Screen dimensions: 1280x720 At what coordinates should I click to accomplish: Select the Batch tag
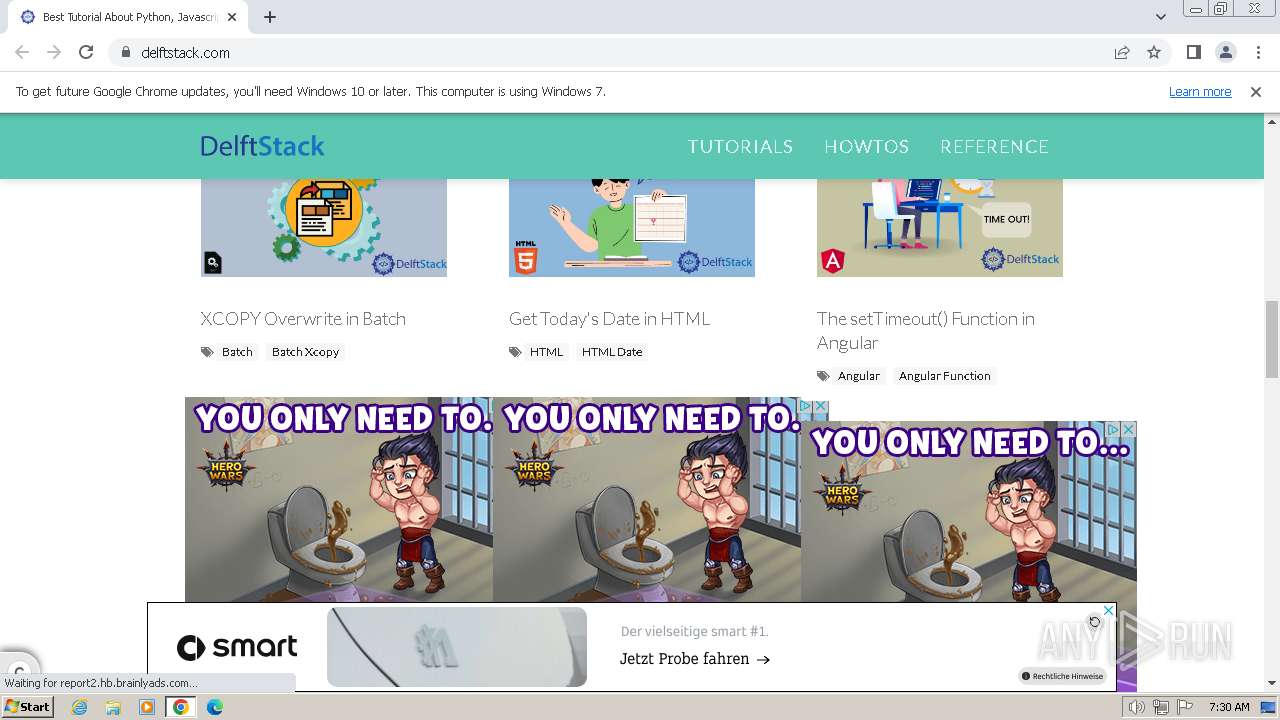[x=237, y=352]
